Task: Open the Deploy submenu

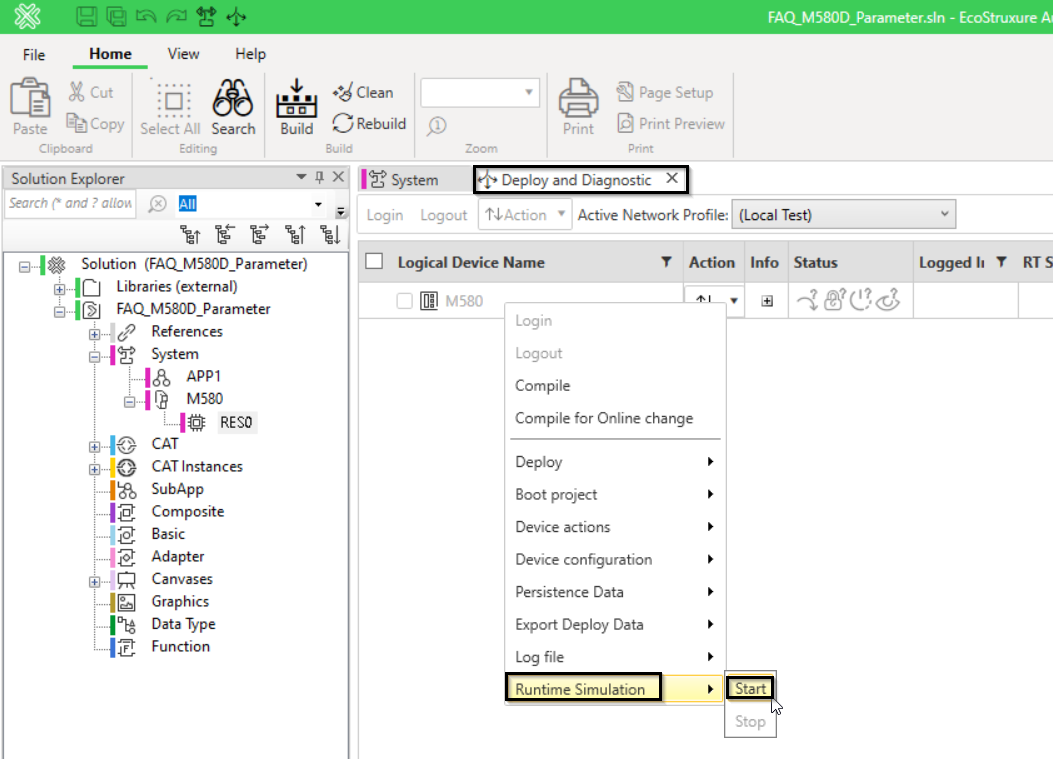Action: coord(614,461)
